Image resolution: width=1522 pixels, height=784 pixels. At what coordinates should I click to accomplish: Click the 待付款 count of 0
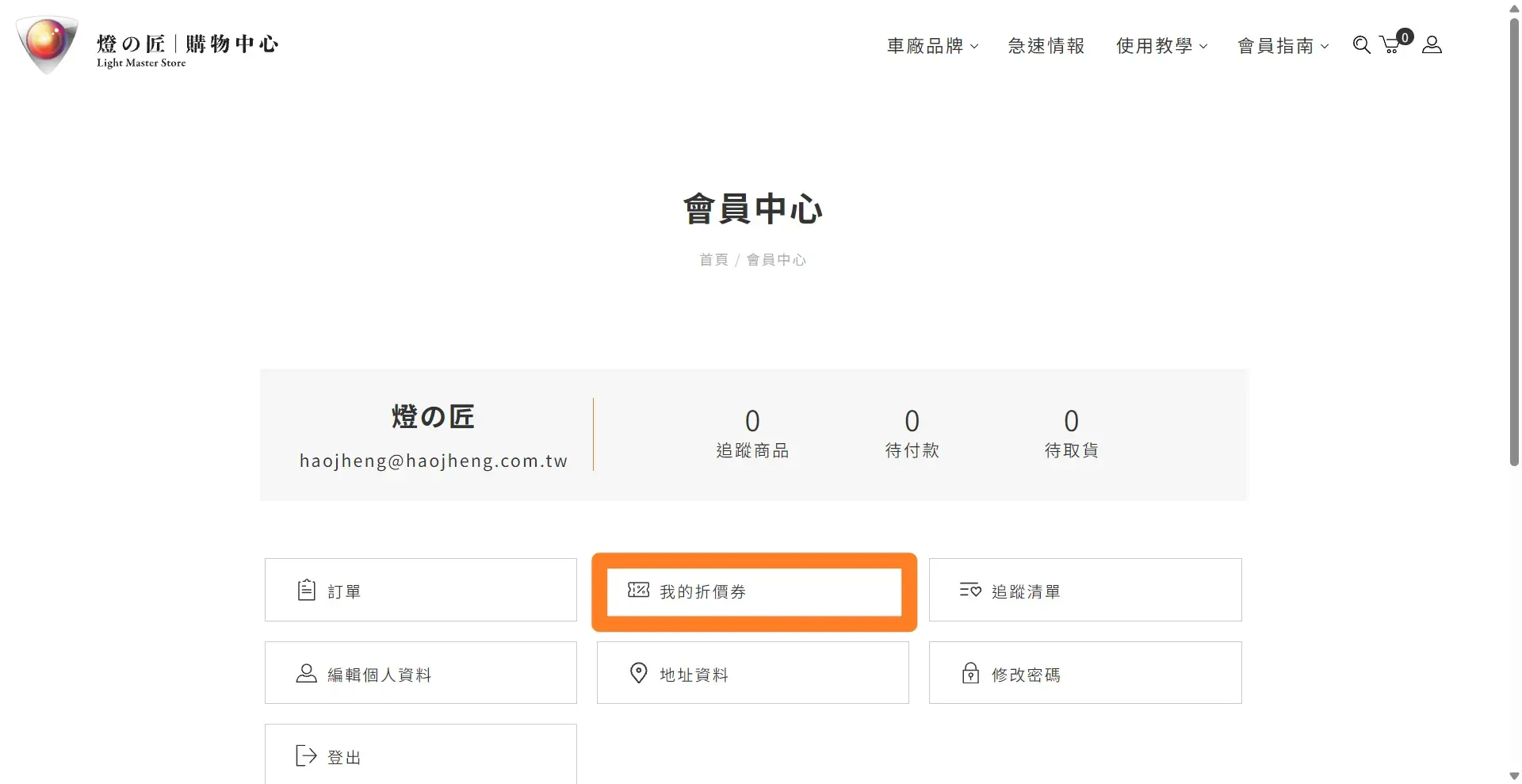(x=912, y=420)
